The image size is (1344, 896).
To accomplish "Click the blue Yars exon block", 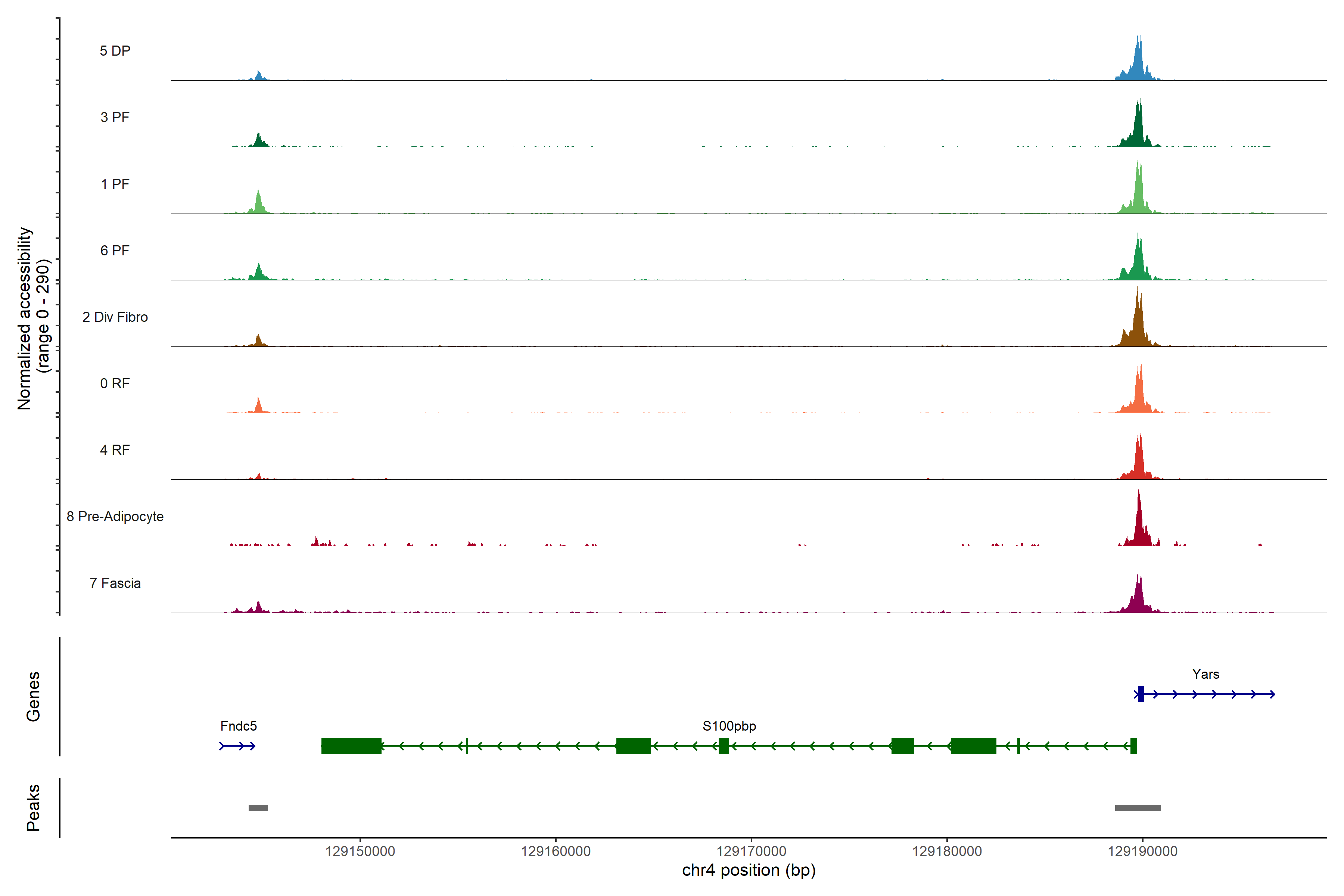I will click(x=1141, y=694).
